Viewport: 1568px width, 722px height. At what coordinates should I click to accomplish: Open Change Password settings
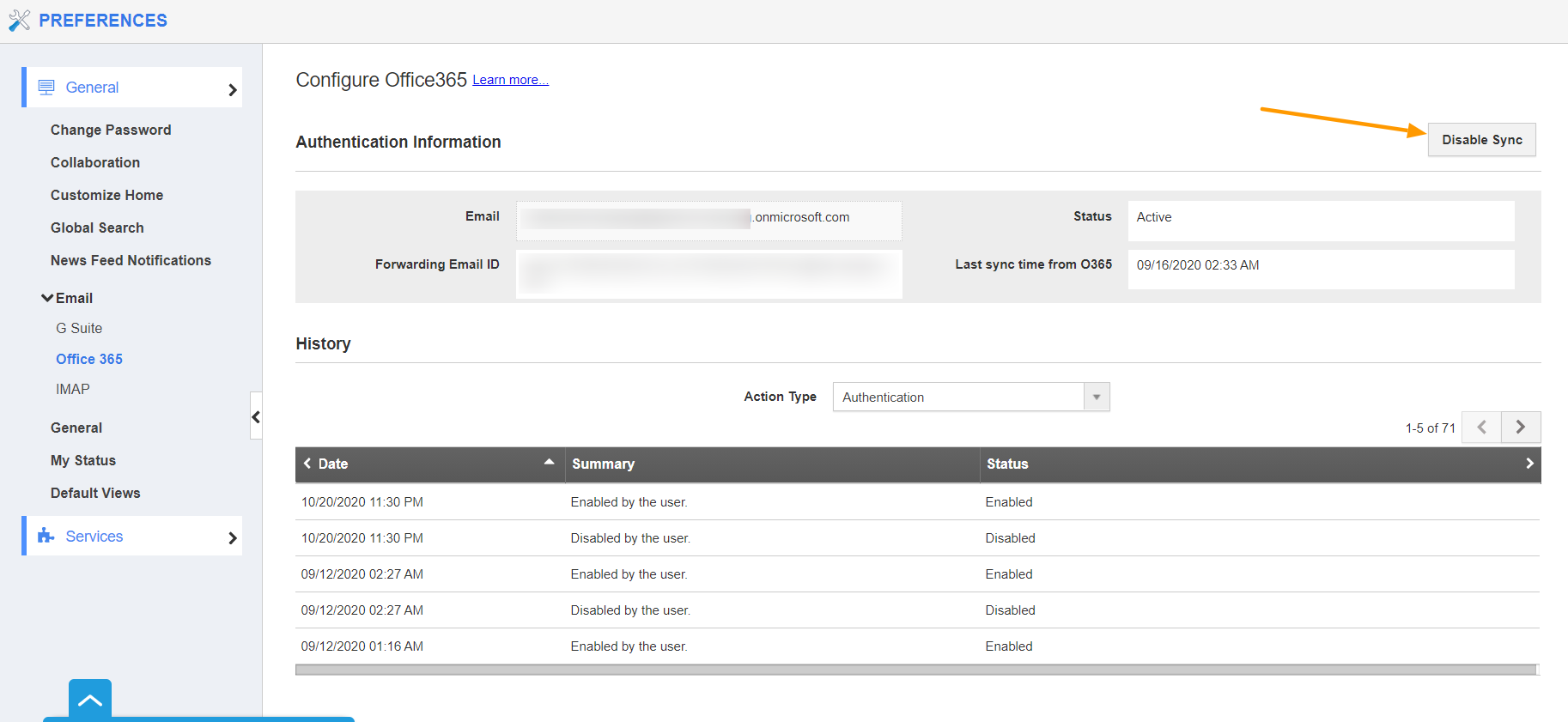click(x=111, y=130)
